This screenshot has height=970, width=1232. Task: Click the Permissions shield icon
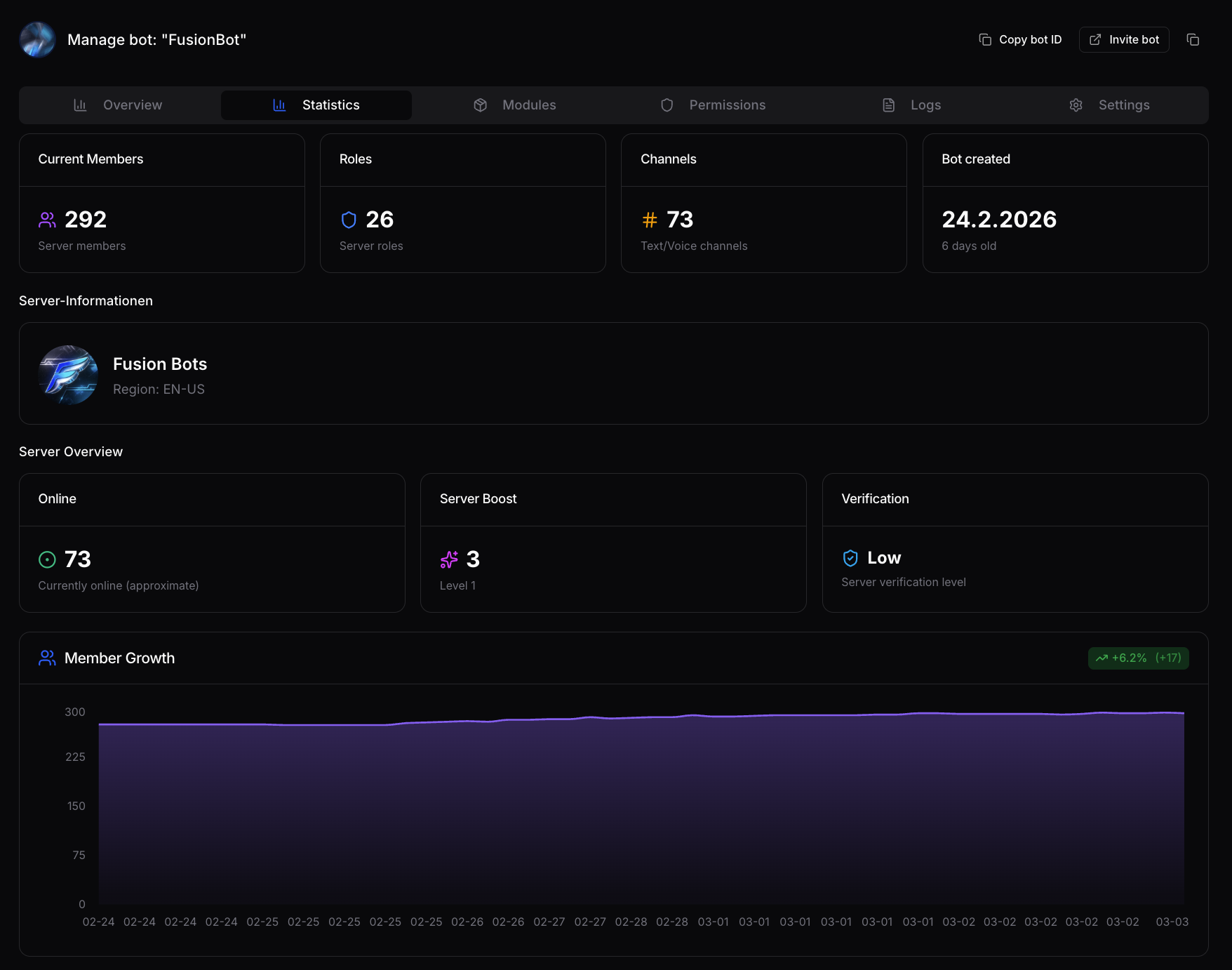coord(667,105)
